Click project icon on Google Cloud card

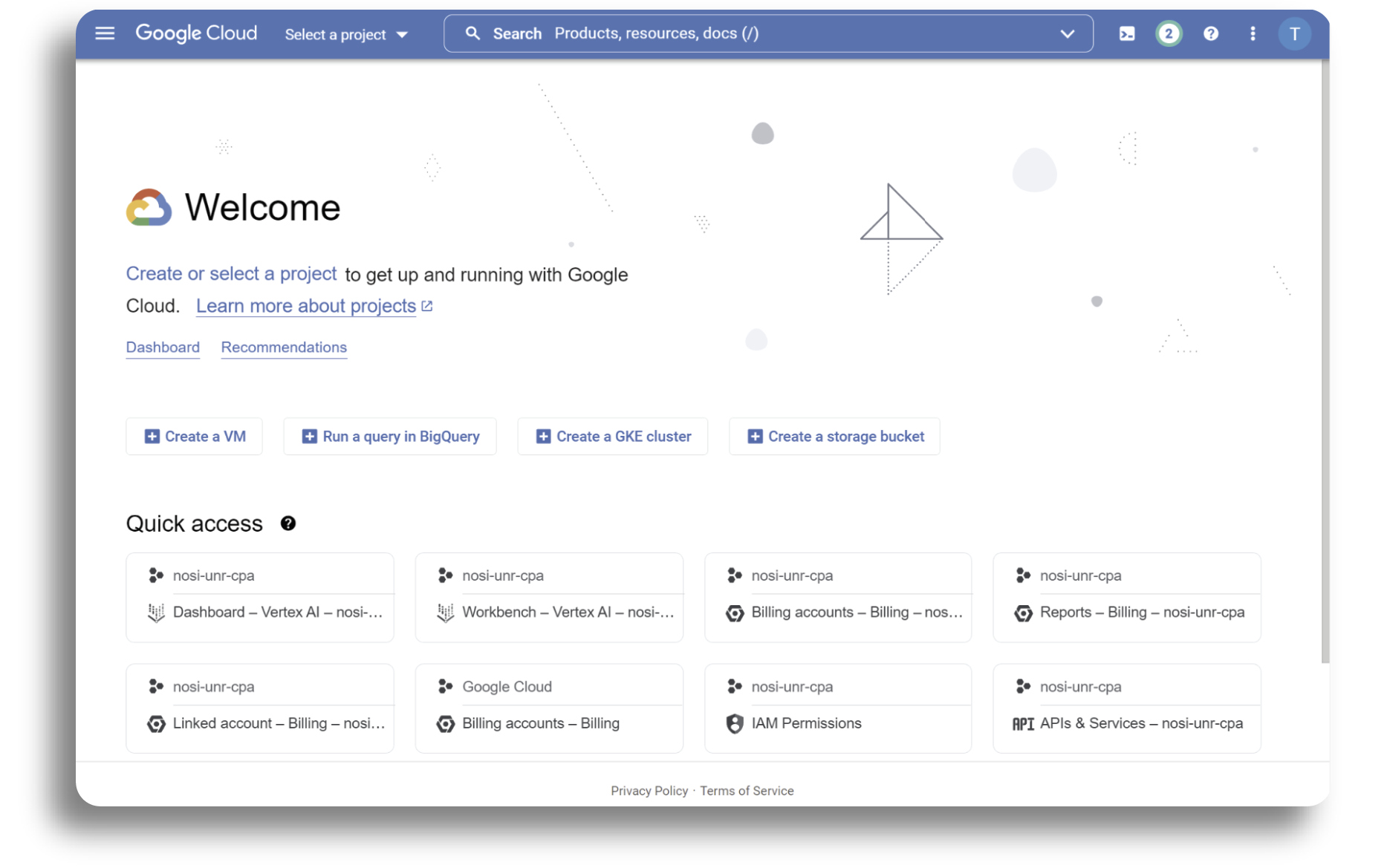(x=445, y=686)
